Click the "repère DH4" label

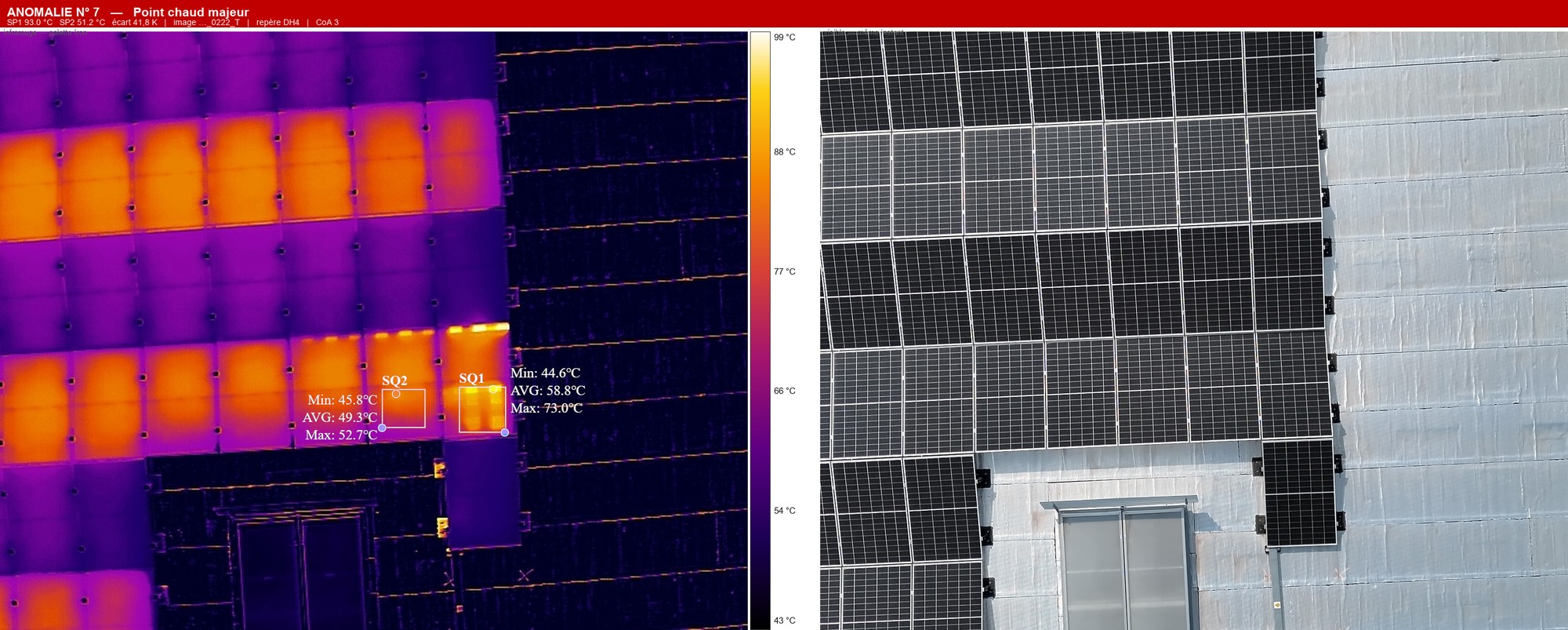[x=278, y=23]
